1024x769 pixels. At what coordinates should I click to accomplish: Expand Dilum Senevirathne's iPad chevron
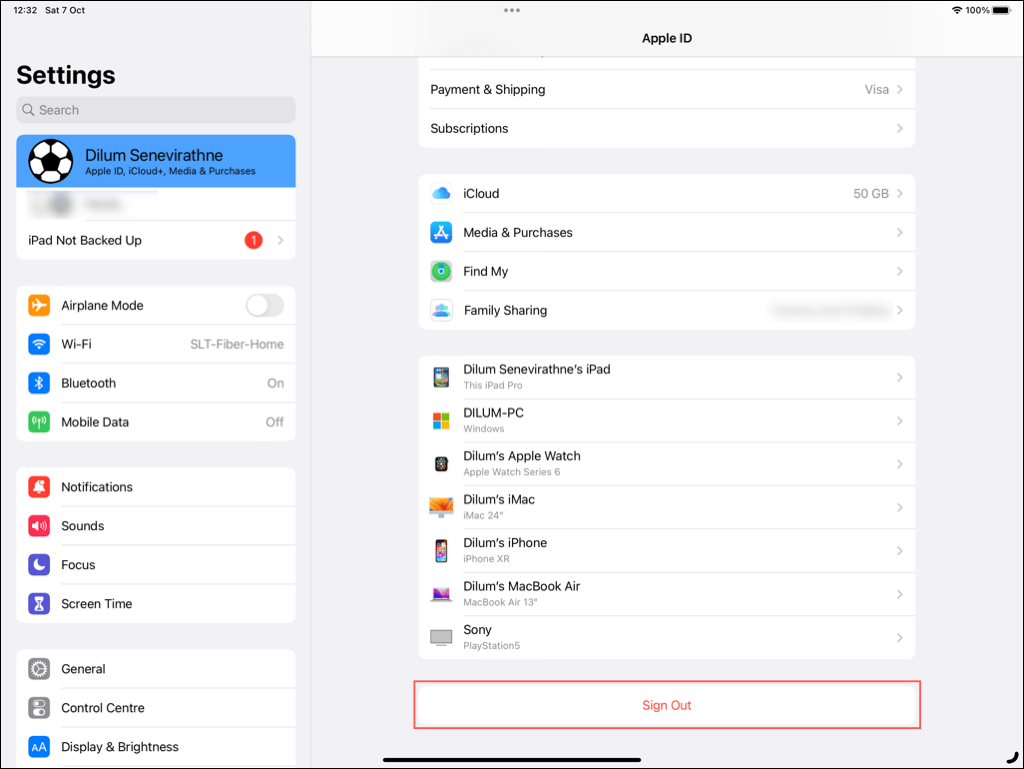click(x=900, y=377)
